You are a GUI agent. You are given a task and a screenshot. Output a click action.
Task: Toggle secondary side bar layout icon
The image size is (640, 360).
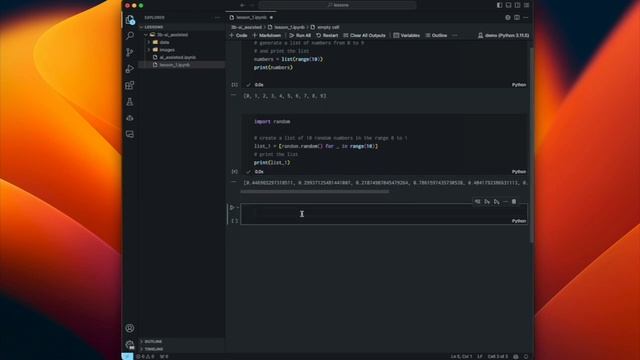[518, 5]
